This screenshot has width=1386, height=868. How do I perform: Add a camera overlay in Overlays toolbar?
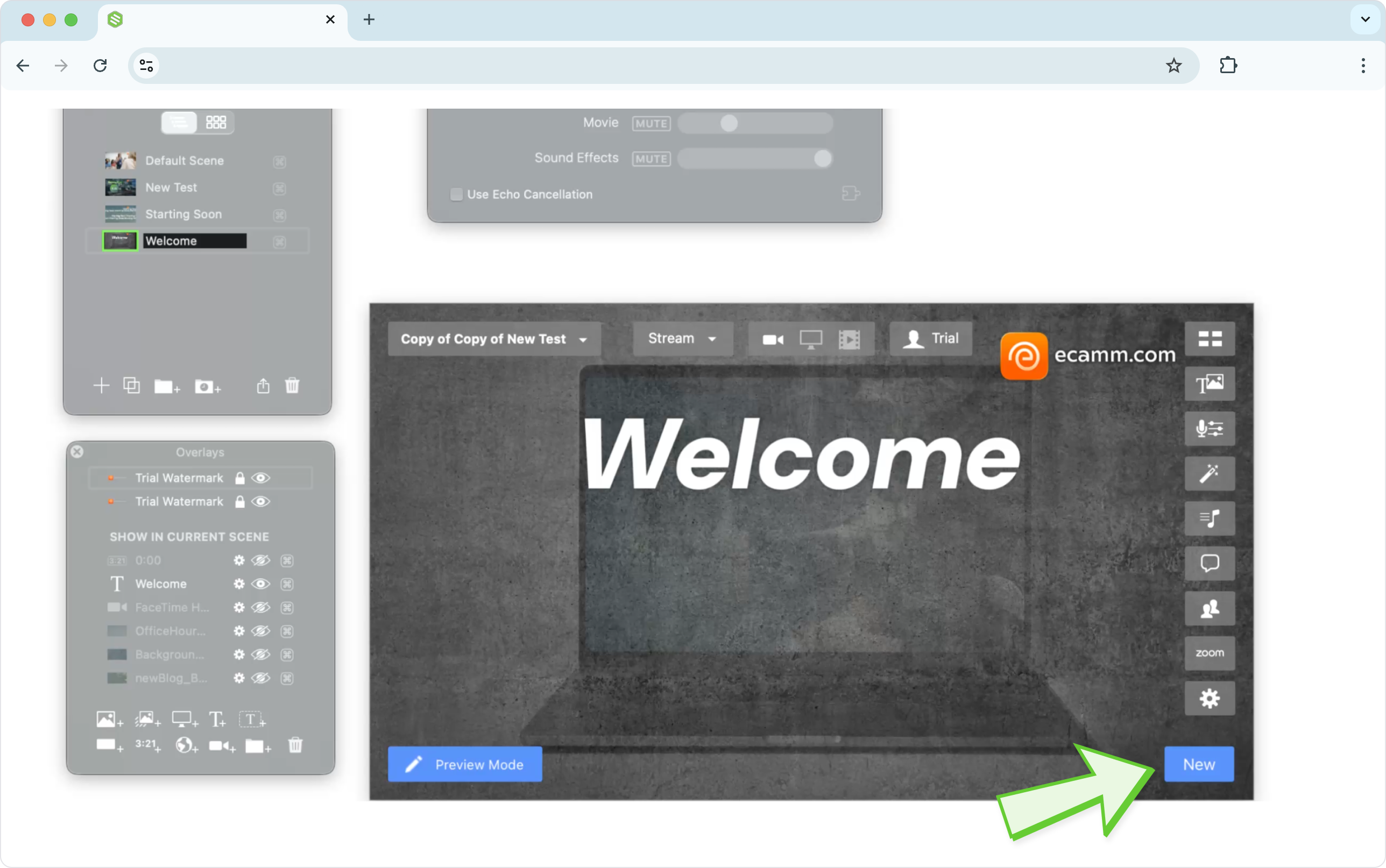[x=222, y=746]
